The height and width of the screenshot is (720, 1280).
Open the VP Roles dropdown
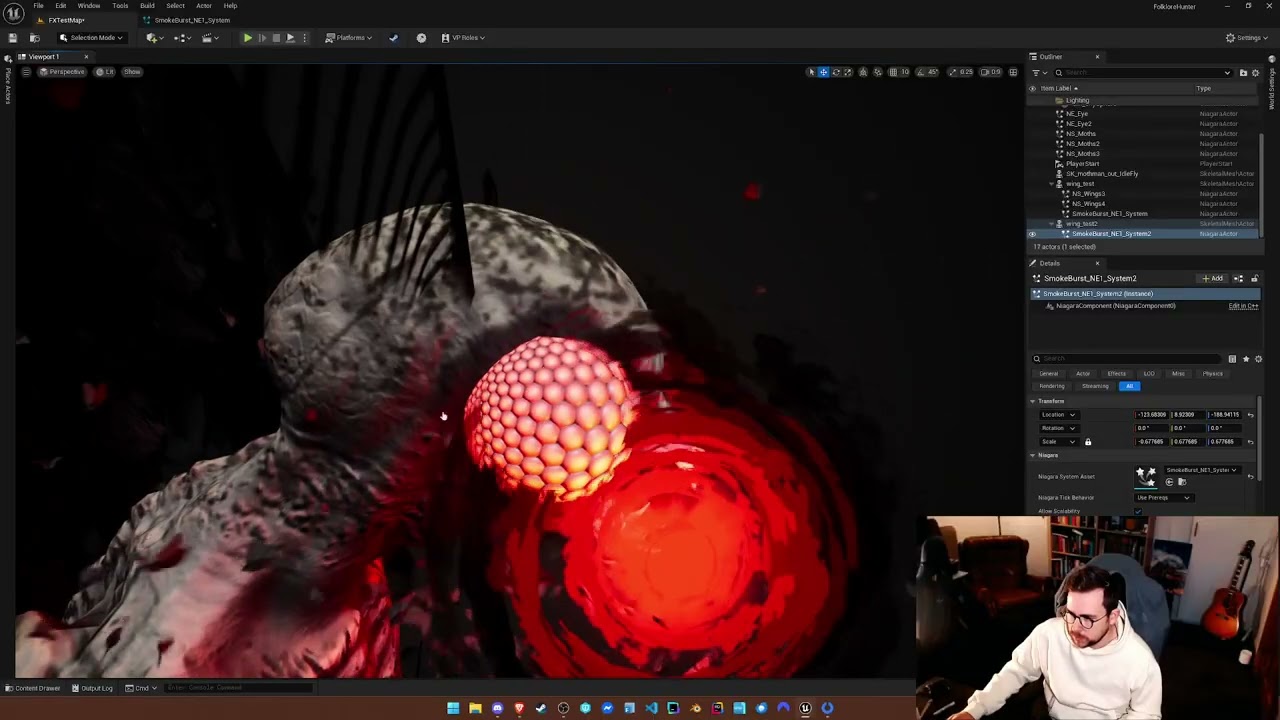pos(463,38)
